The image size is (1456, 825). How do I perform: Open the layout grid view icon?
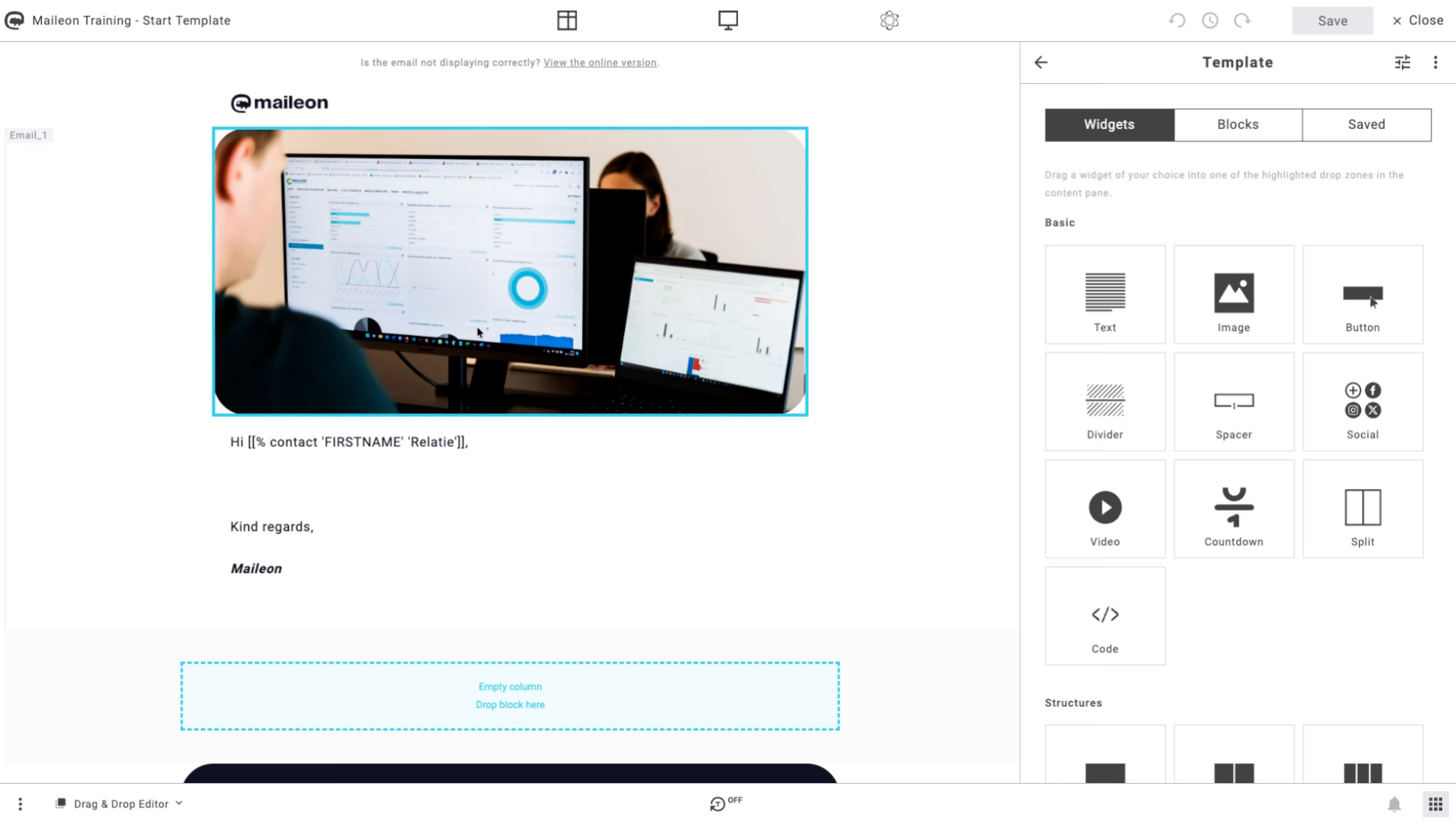pos(567,21)
